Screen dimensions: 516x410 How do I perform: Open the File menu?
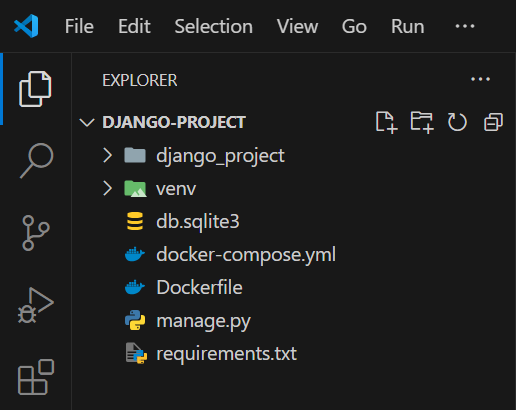tap(79, 26)
